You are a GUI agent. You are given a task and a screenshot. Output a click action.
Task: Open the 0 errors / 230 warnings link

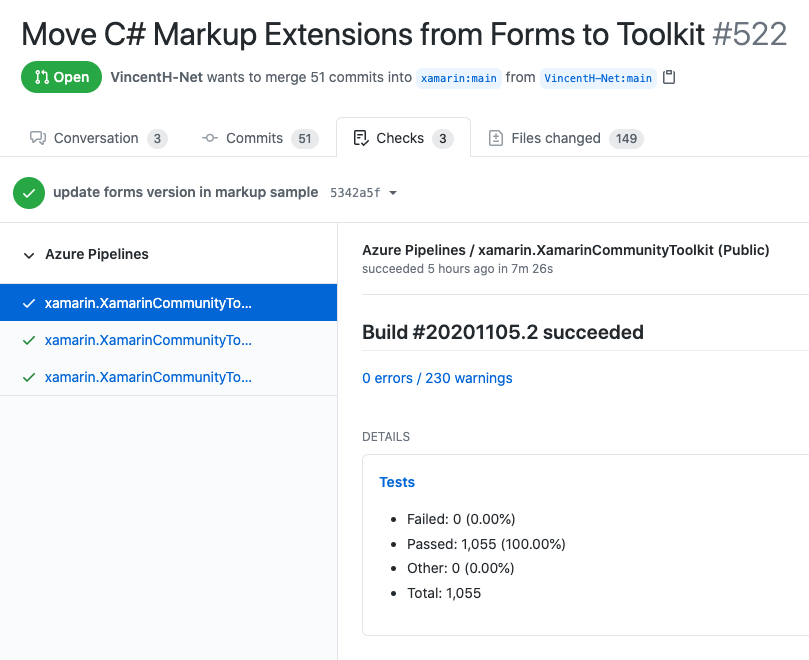(437, 378)
